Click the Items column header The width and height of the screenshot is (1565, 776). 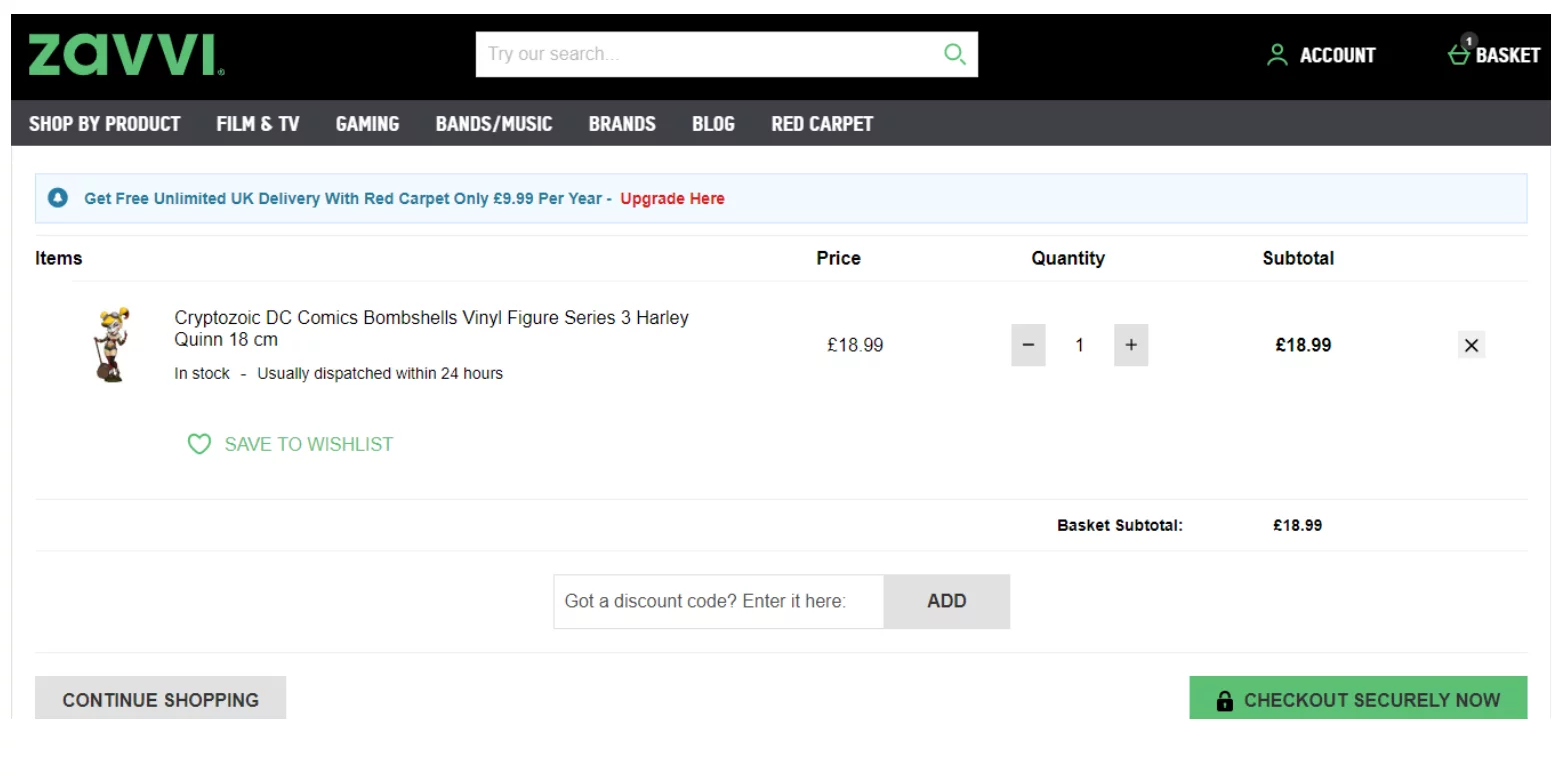click(59, 258)
